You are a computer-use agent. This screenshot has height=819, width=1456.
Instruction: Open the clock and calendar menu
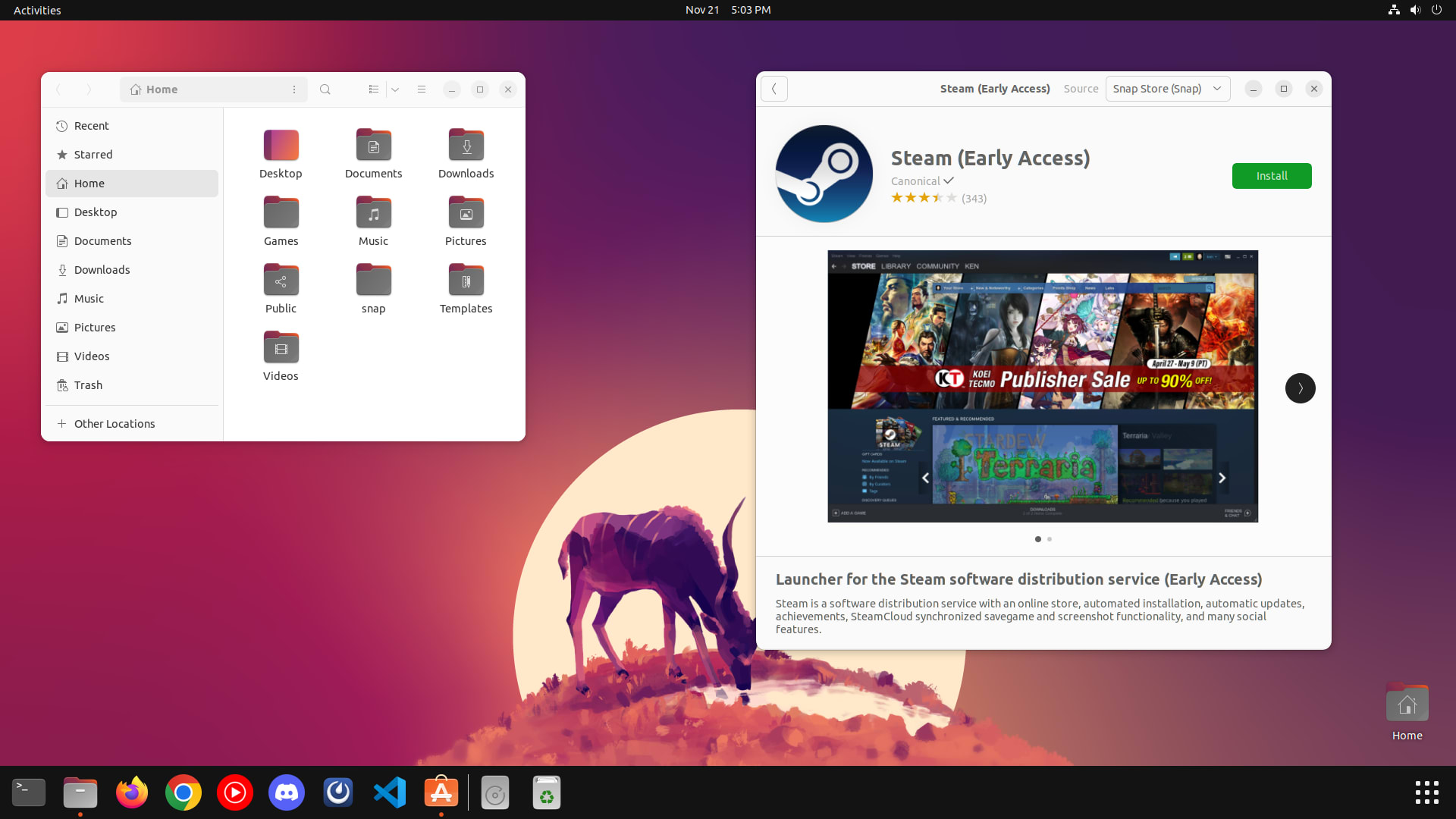tap(728, 10)
